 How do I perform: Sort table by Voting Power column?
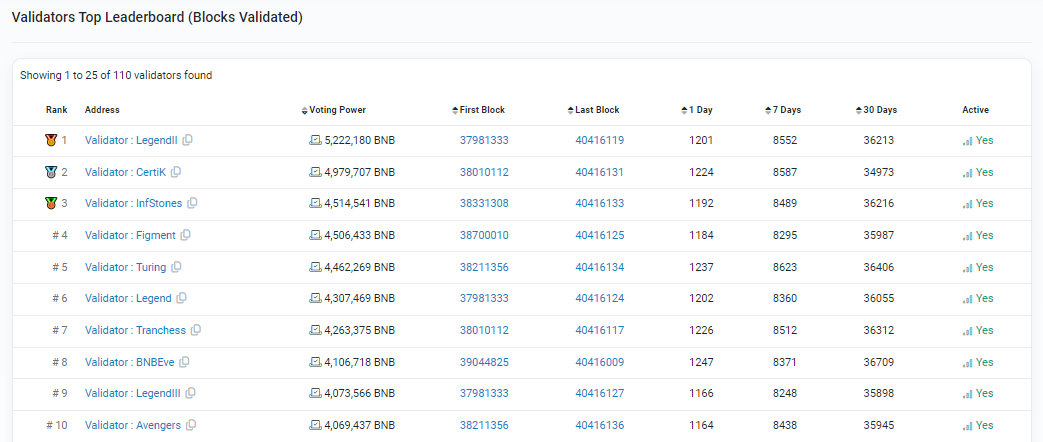338,110
